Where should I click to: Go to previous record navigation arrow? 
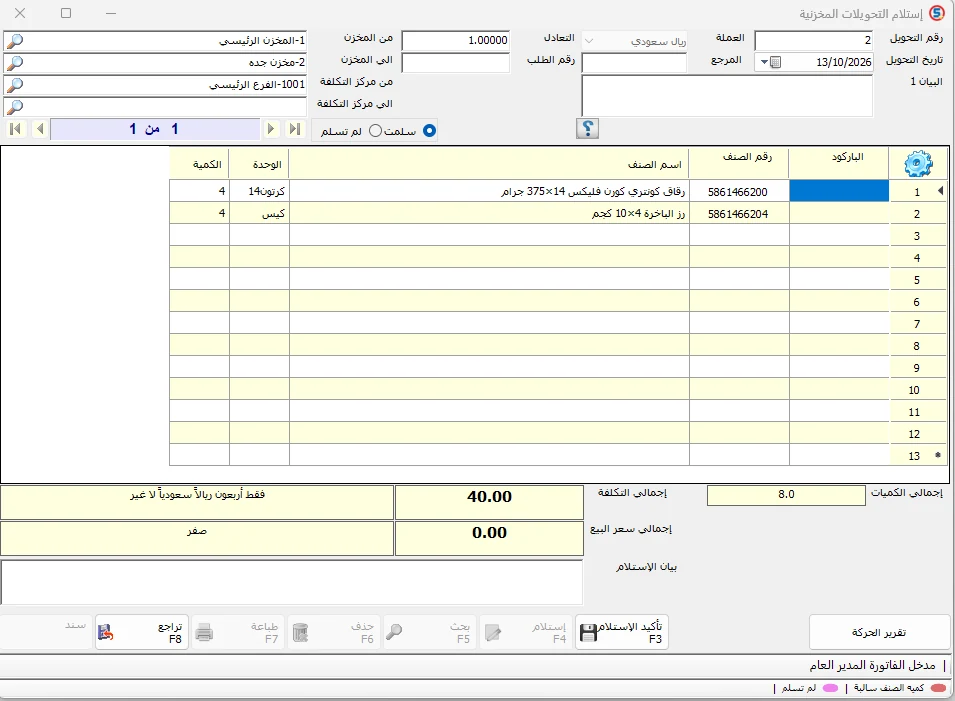point(40,129)
